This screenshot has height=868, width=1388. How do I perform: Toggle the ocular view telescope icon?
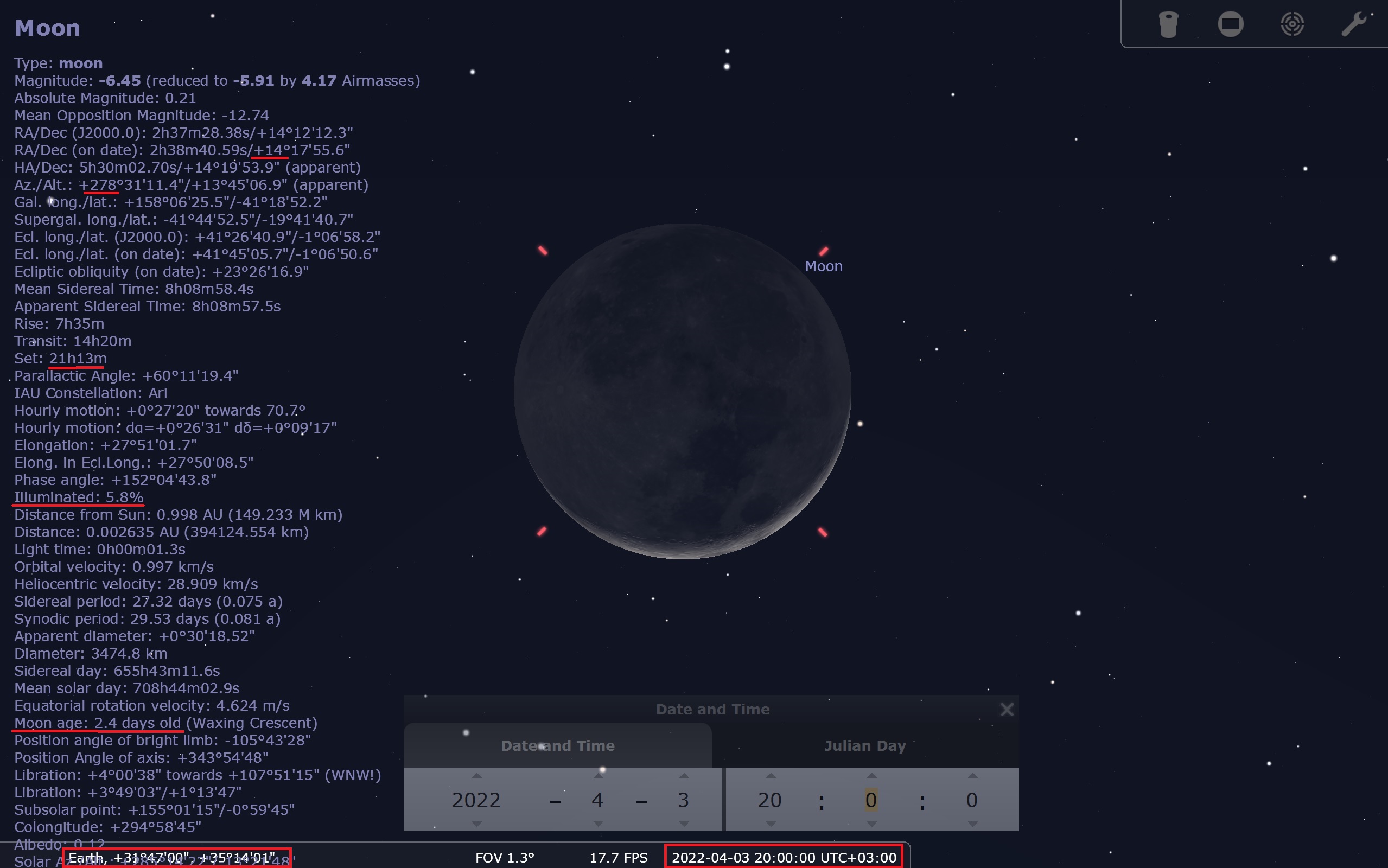pos(1168,24)
